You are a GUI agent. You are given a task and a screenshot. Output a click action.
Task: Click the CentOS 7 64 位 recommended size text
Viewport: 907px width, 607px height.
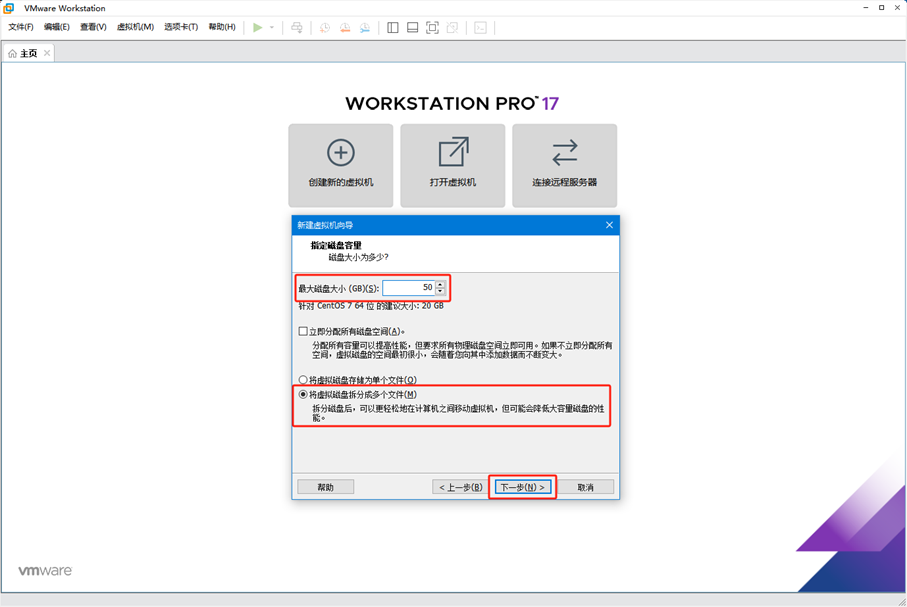(x=371, y=306)
